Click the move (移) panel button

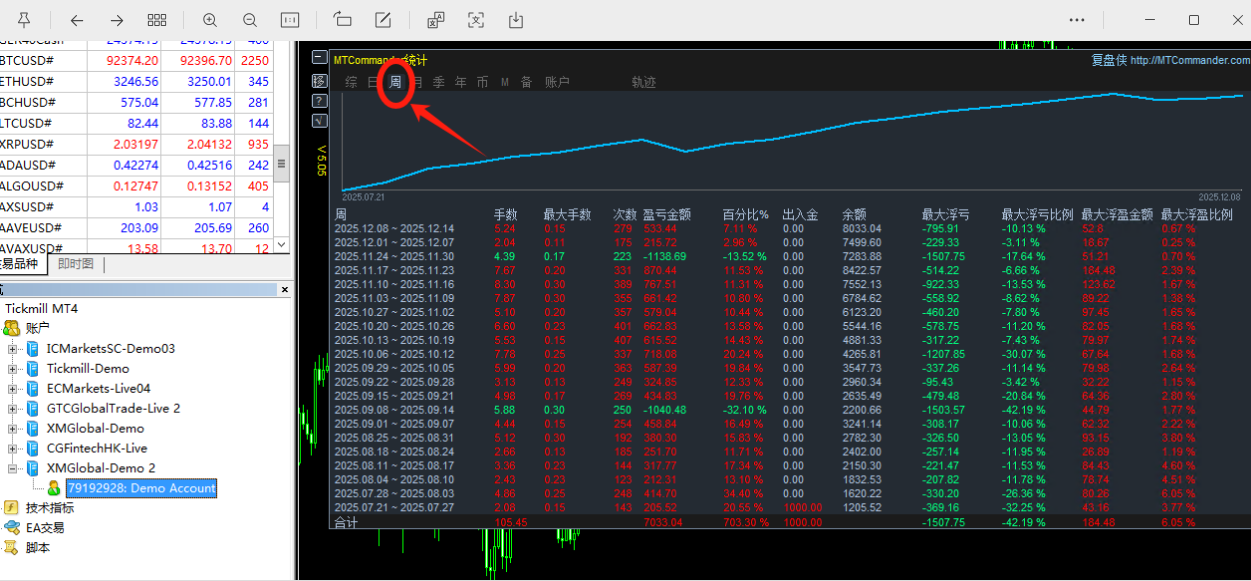point(319,80)
